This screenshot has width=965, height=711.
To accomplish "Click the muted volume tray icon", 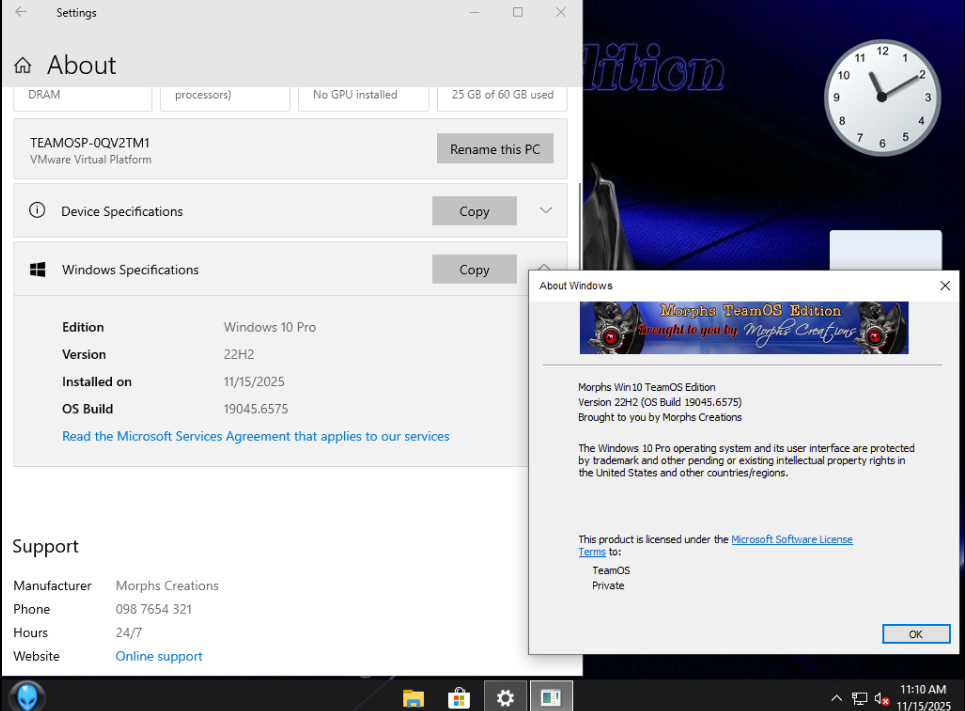I will (882, 698).
